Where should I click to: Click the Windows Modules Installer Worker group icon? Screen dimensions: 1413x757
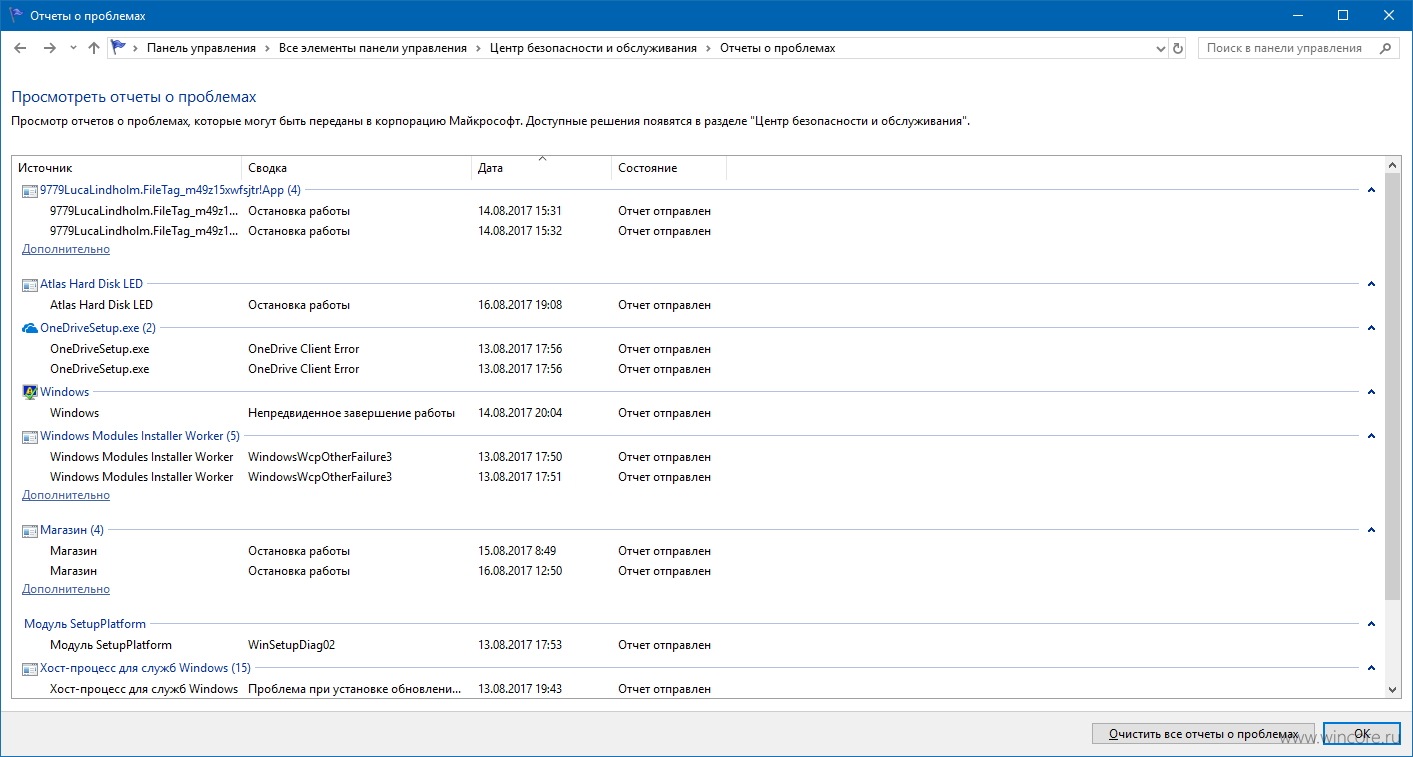(x=29, y=437)
